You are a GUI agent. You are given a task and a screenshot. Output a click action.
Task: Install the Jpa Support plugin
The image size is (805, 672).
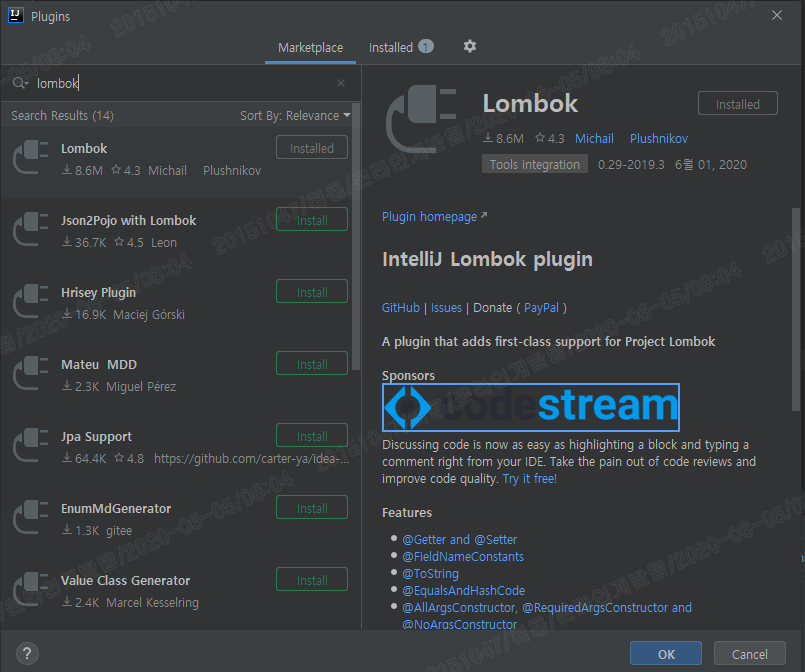tap(312, 436)
